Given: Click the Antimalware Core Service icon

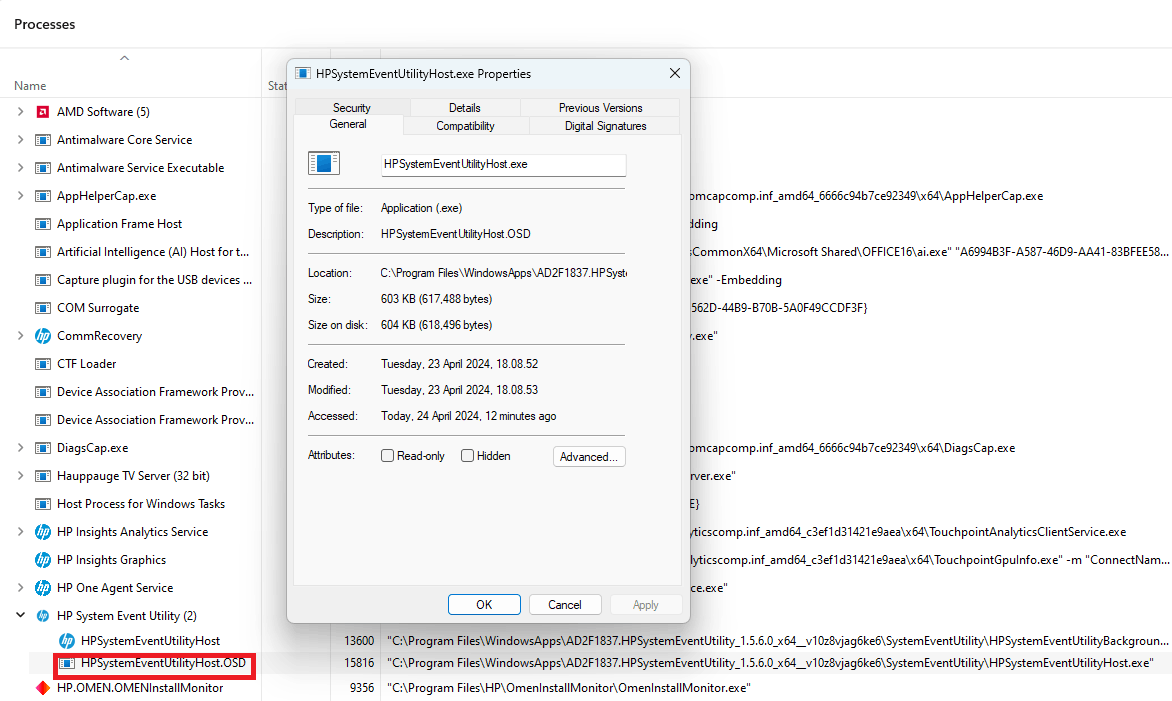Looking at the screenshot, I should click(43, 140).
